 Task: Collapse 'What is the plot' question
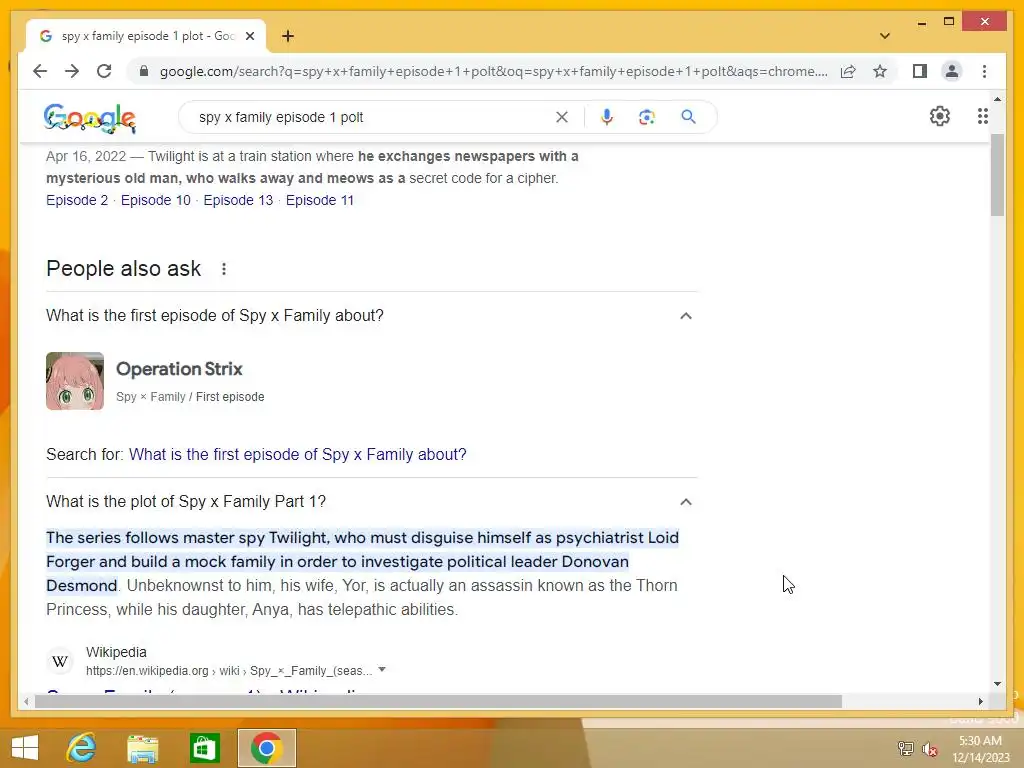pos(686,502)
